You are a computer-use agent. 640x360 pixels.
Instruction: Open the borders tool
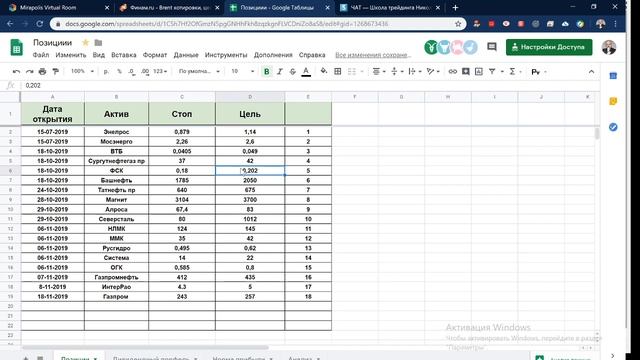tap(338, 71)
